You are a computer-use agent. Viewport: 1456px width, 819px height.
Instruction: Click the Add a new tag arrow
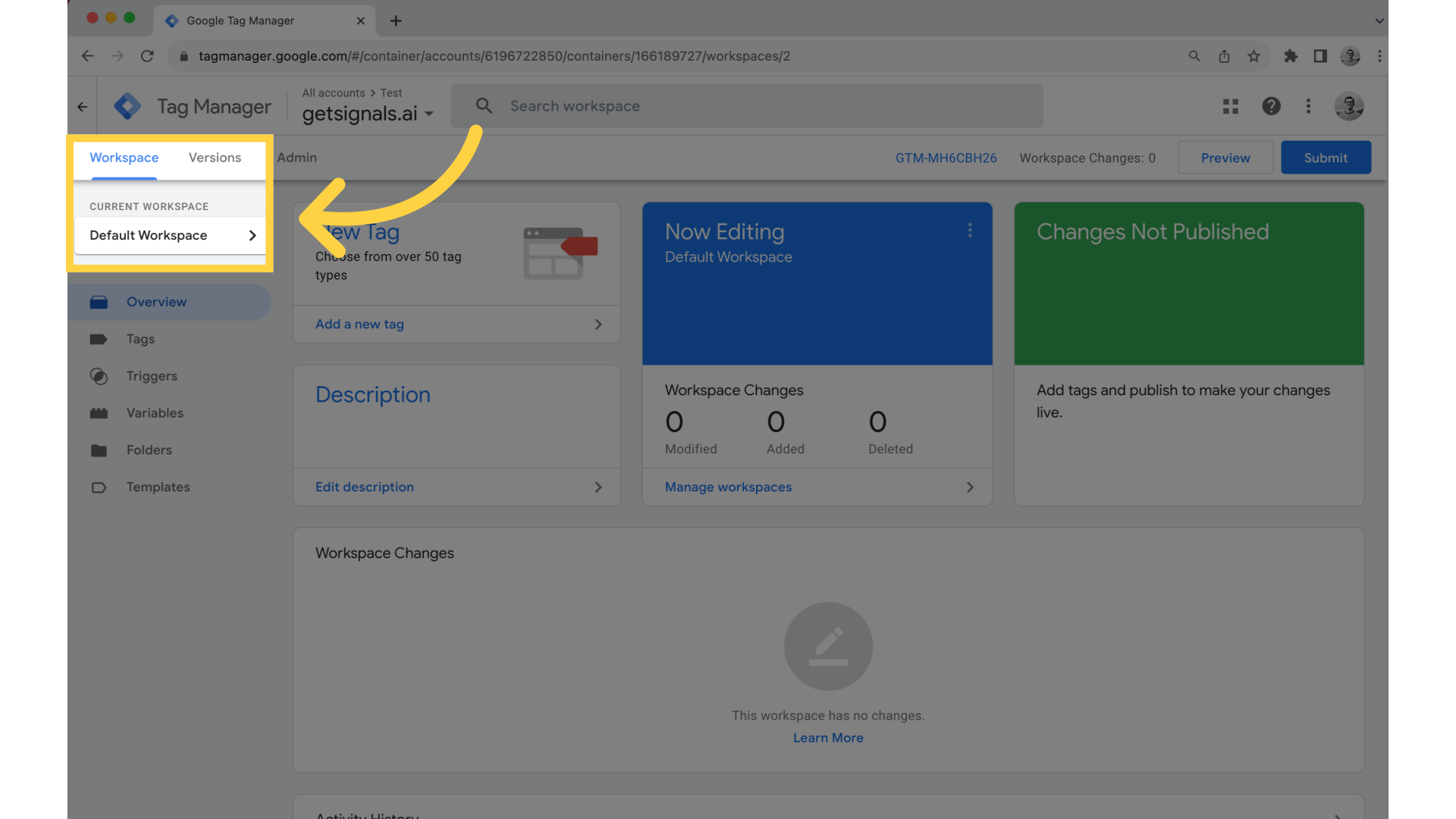point(598,325)
